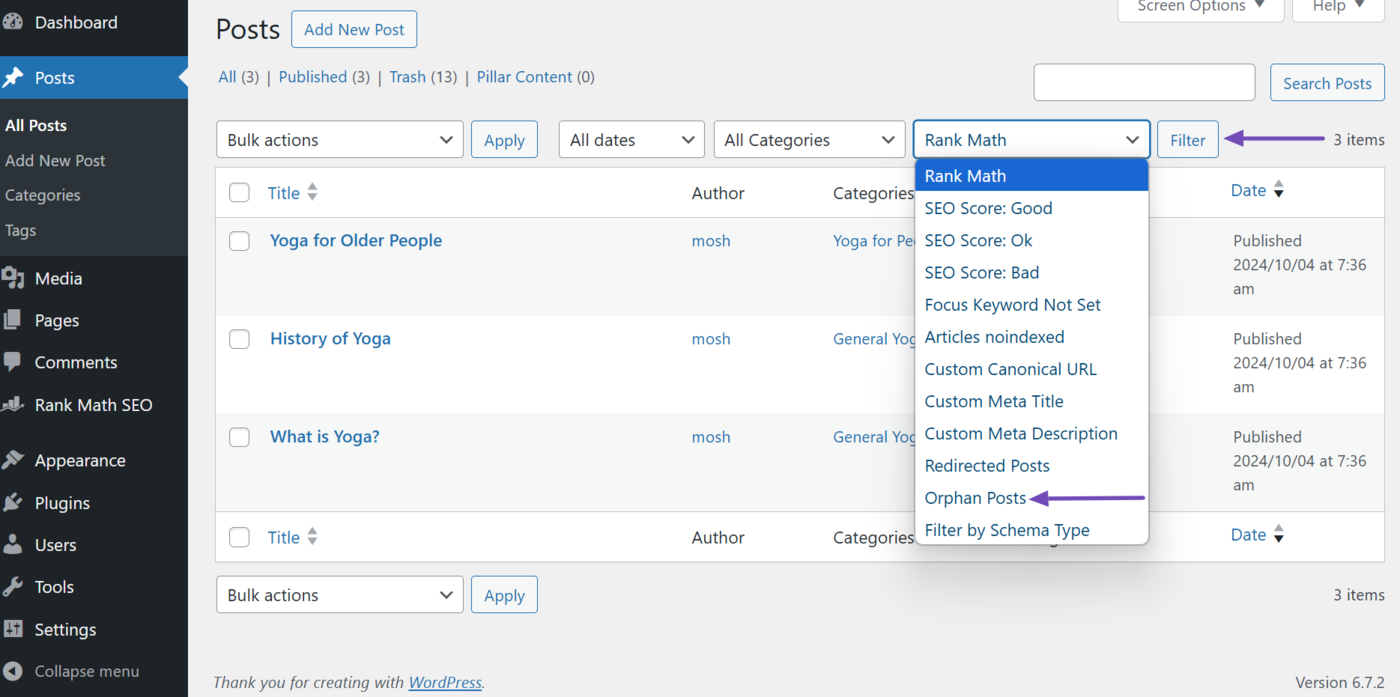1400x697 pixels.
Task: Choose Custom Canonical URL option
Action: [x=1032, y=369]
